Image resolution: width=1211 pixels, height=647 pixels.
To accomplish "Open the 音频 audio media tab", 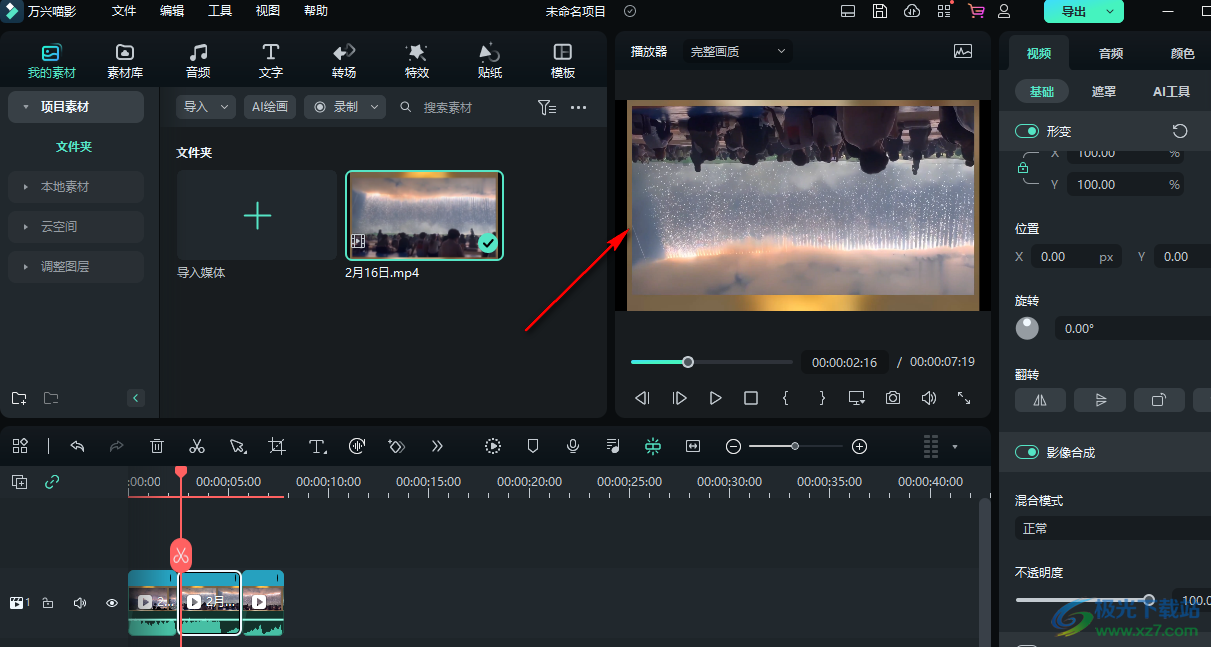I will (x=198, y=60).
